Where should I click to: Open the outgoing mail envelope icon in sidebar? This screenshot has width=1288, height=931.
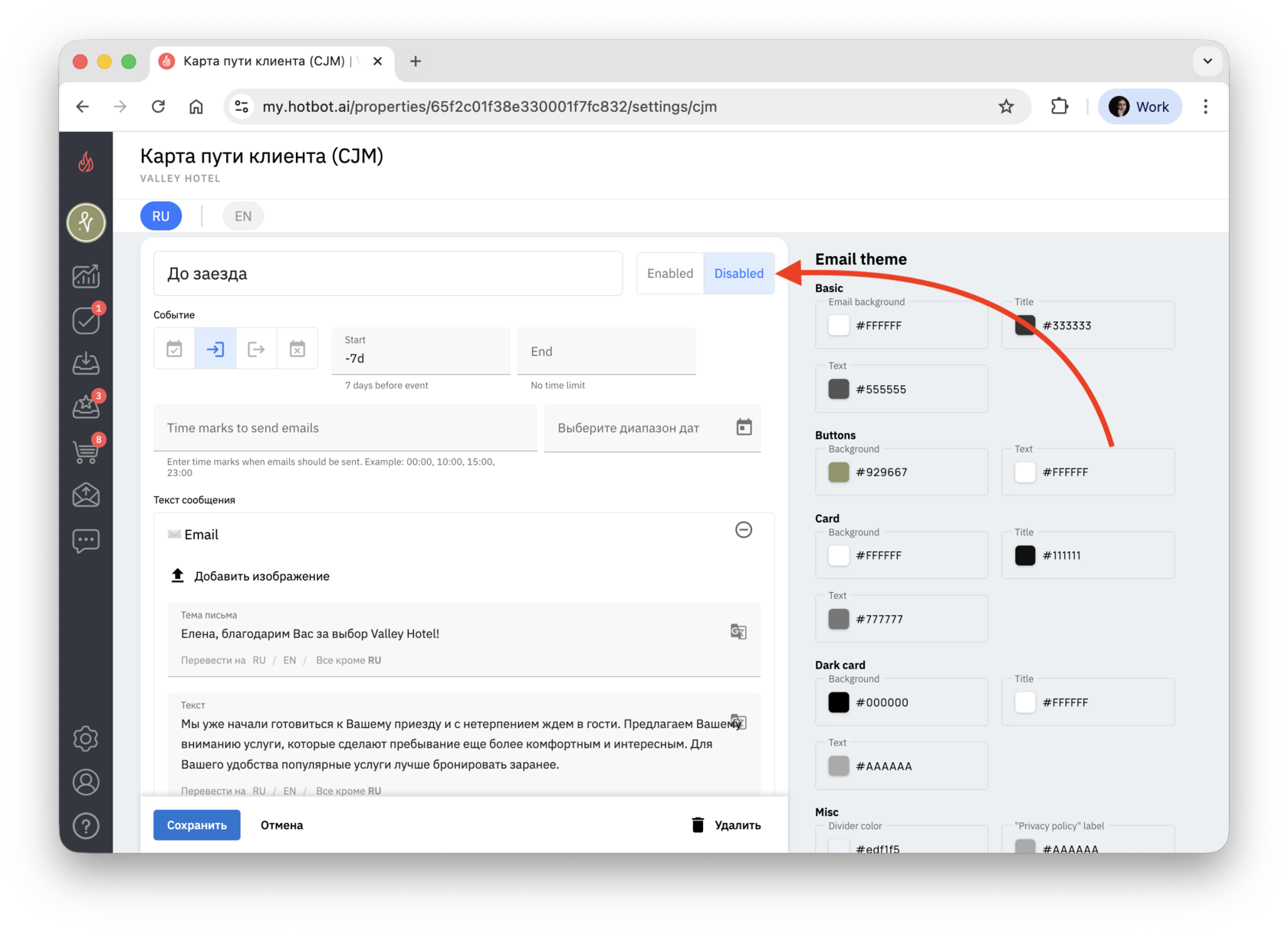86,495
